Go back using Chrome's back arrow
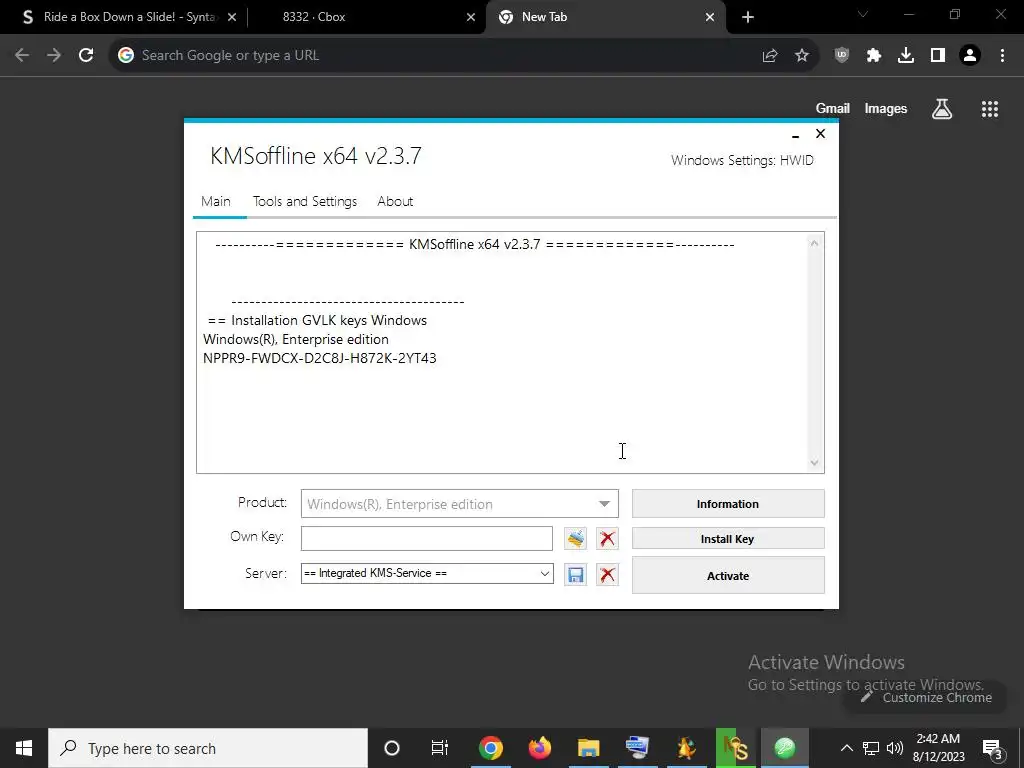 pyautogui.click(x=22, y=56)
